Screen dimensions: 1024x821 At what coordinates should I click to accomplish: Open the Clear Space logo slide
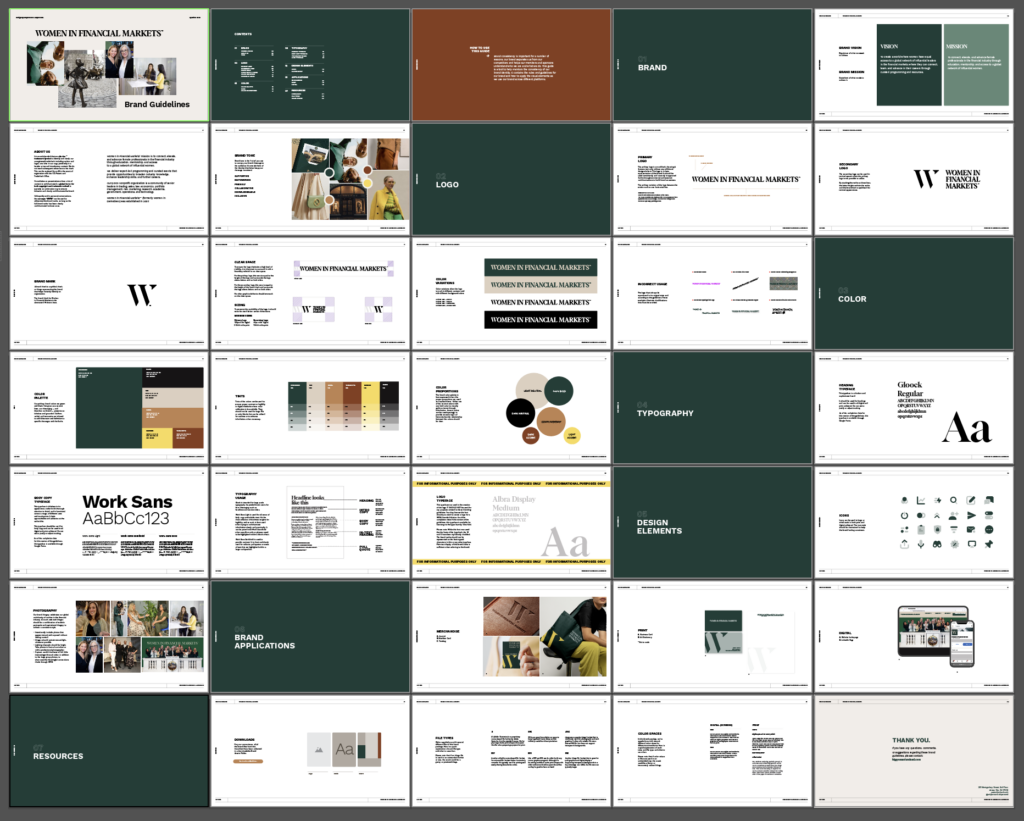click(310, 293)
